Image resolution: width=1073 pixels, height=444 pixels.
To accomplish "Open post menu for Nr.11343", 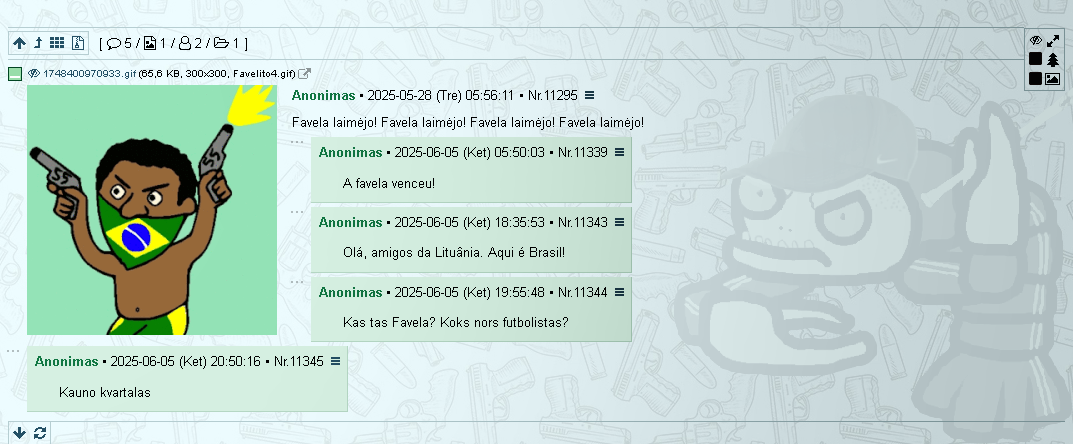I will 619,222.
